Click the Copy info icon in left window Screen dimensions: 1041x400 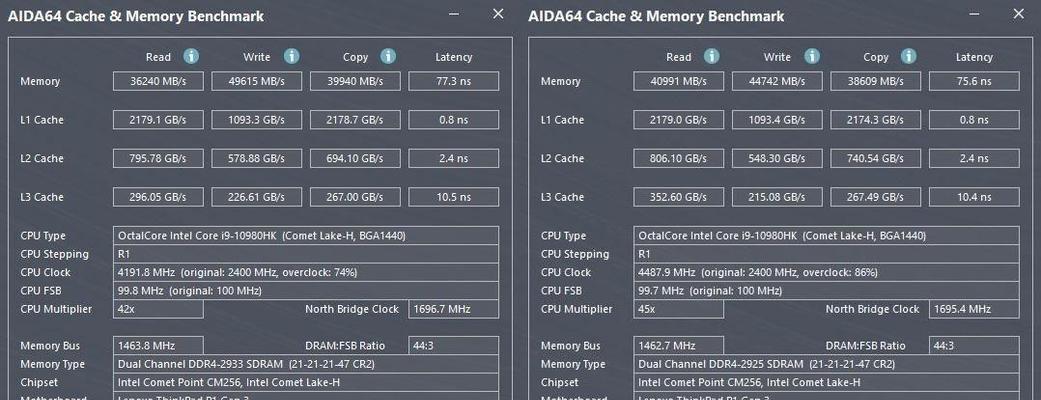[x=388, y=56]
